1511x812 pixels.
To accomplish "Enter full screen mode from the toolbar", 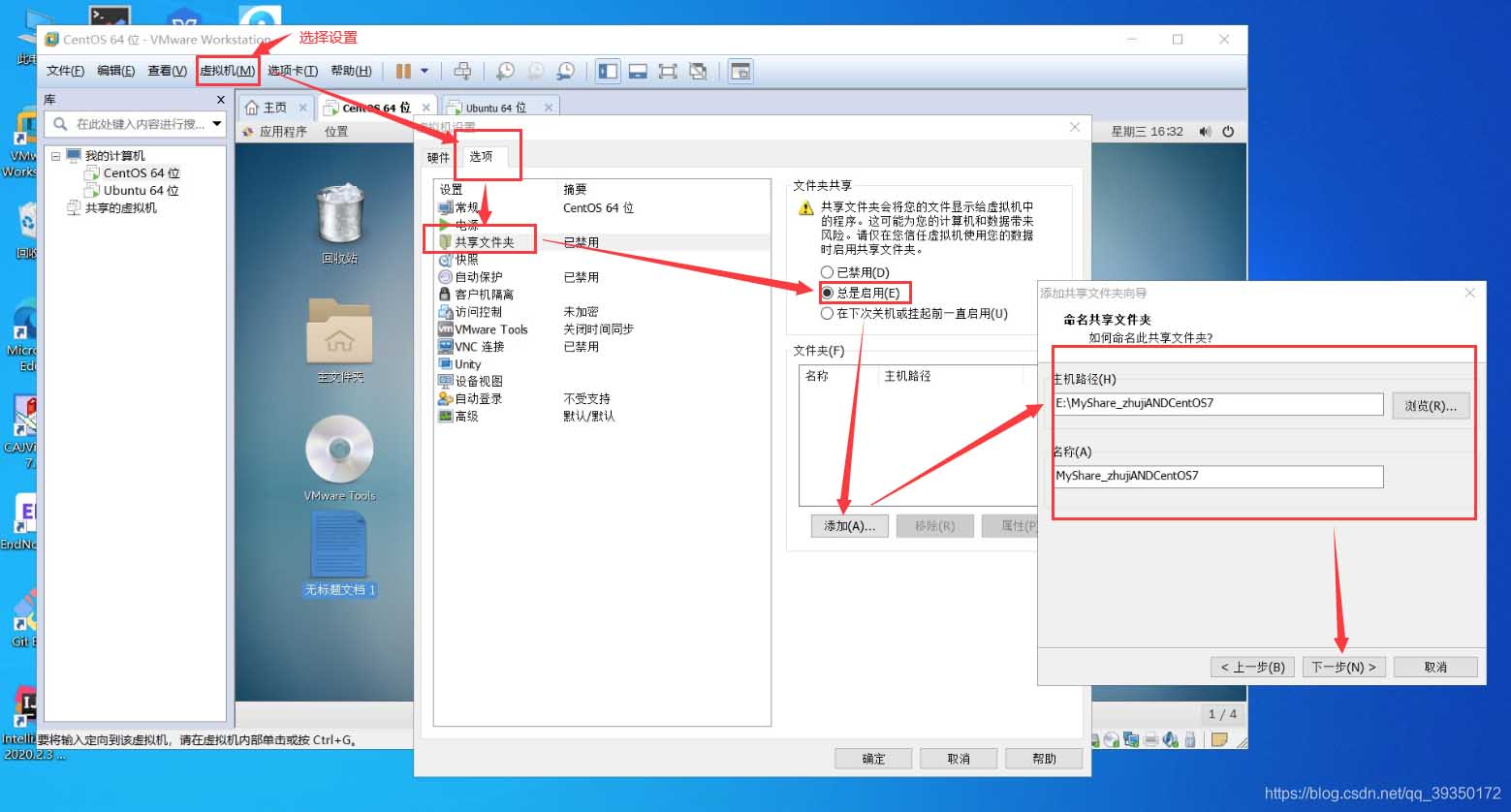I will [668, 71].
